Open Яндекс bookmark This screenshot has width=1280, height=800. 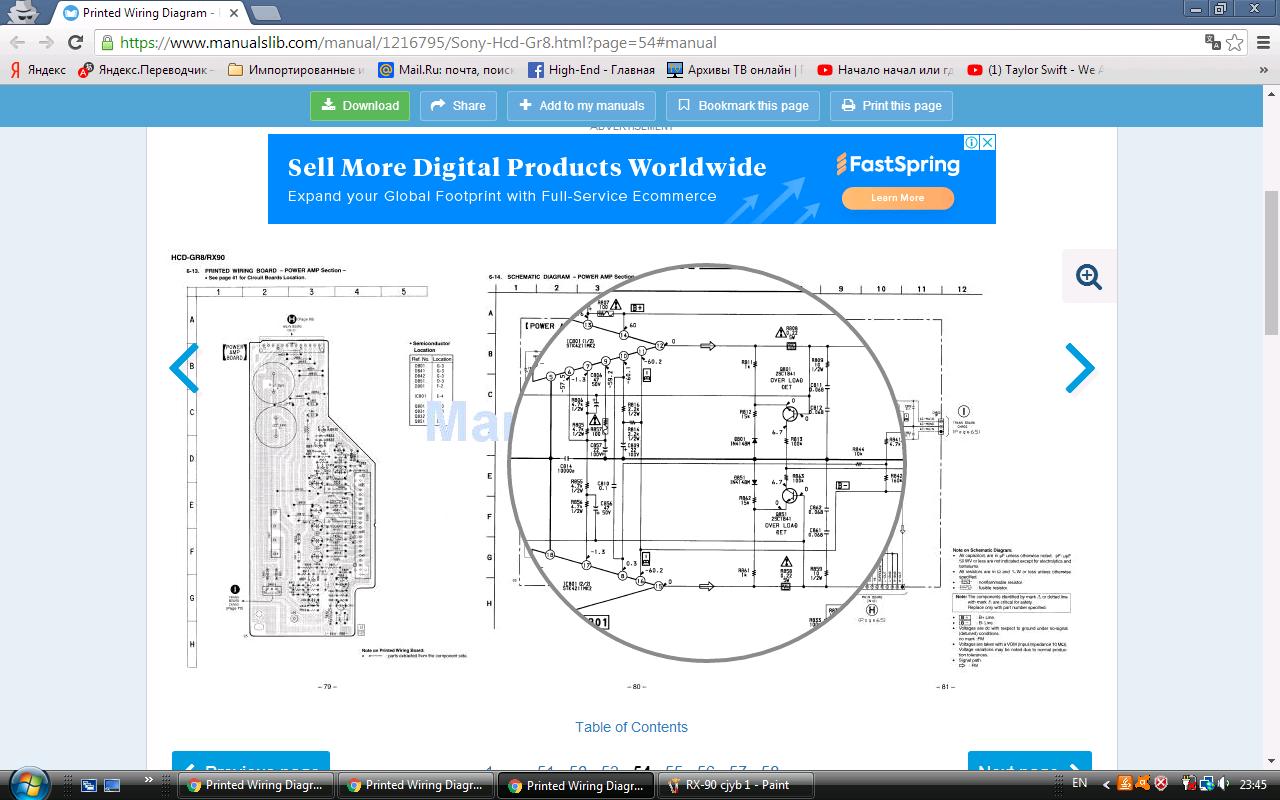point(38,70)
